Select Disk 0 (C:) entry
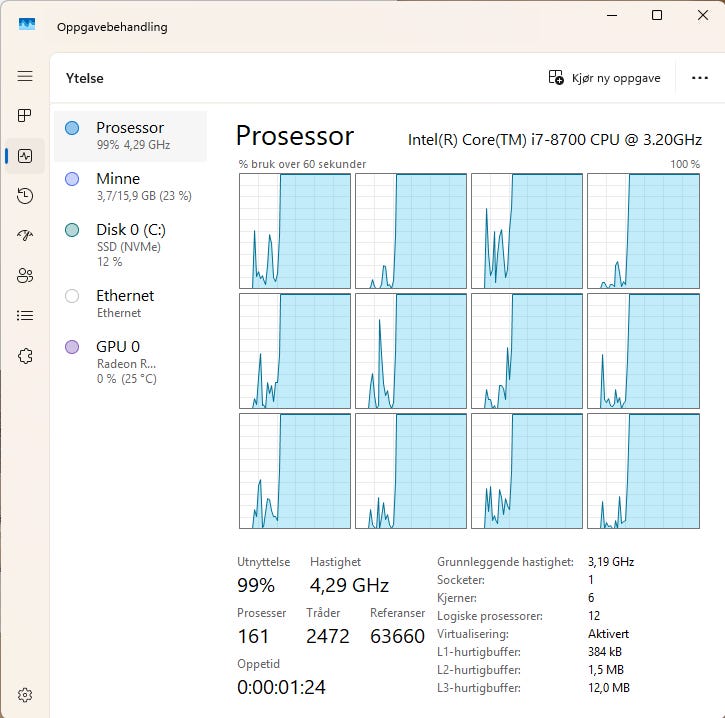Screen dimensions: 725x718 (130, 245)
